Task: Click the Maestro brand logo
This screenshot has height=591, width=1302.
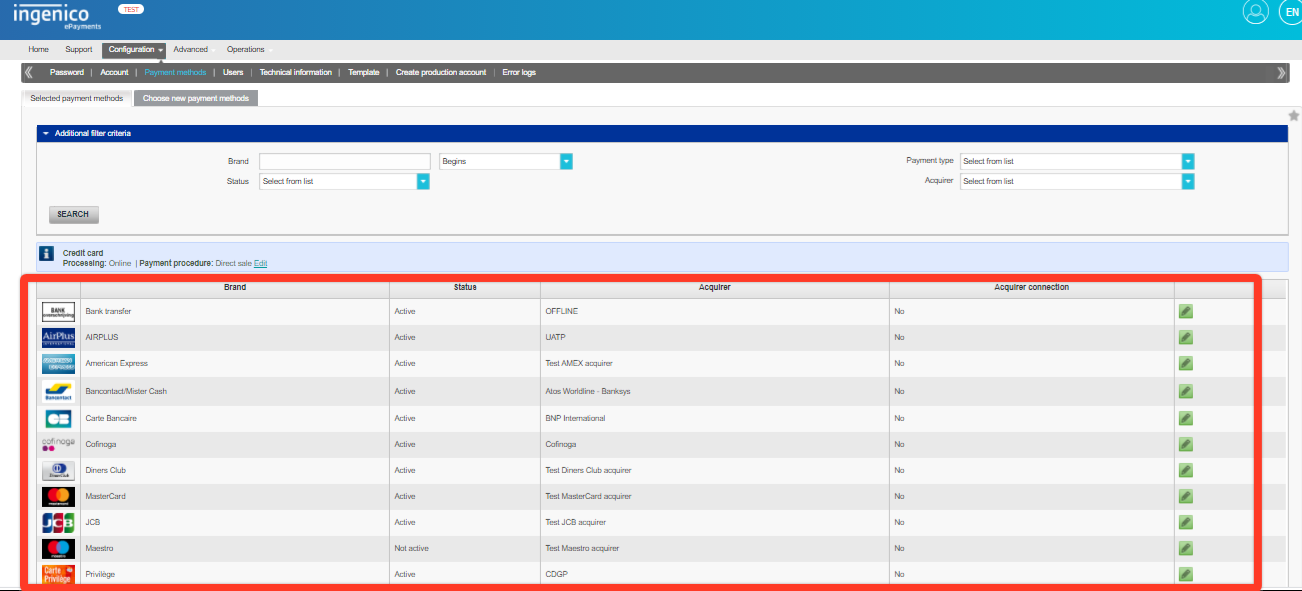Action: 59,548
